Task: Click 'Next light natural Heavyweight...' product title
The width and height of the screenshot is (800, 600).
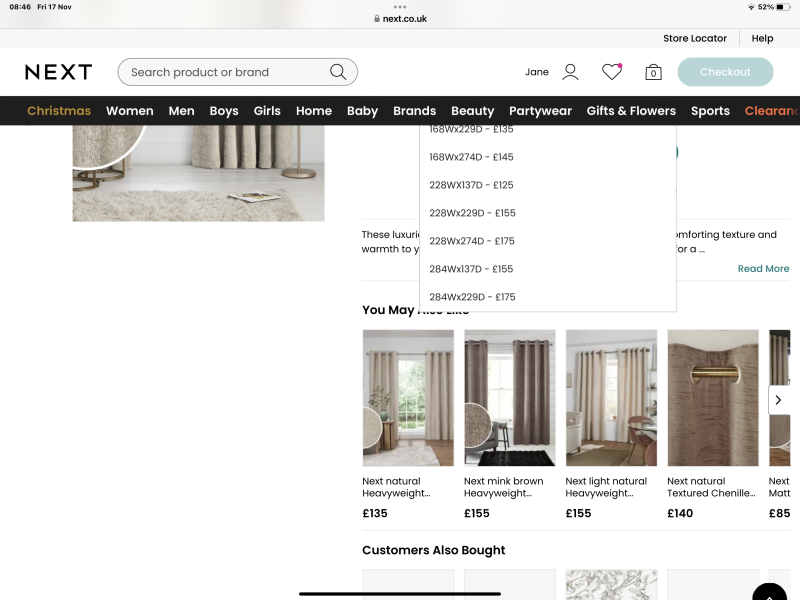Action: click(606, 487)
